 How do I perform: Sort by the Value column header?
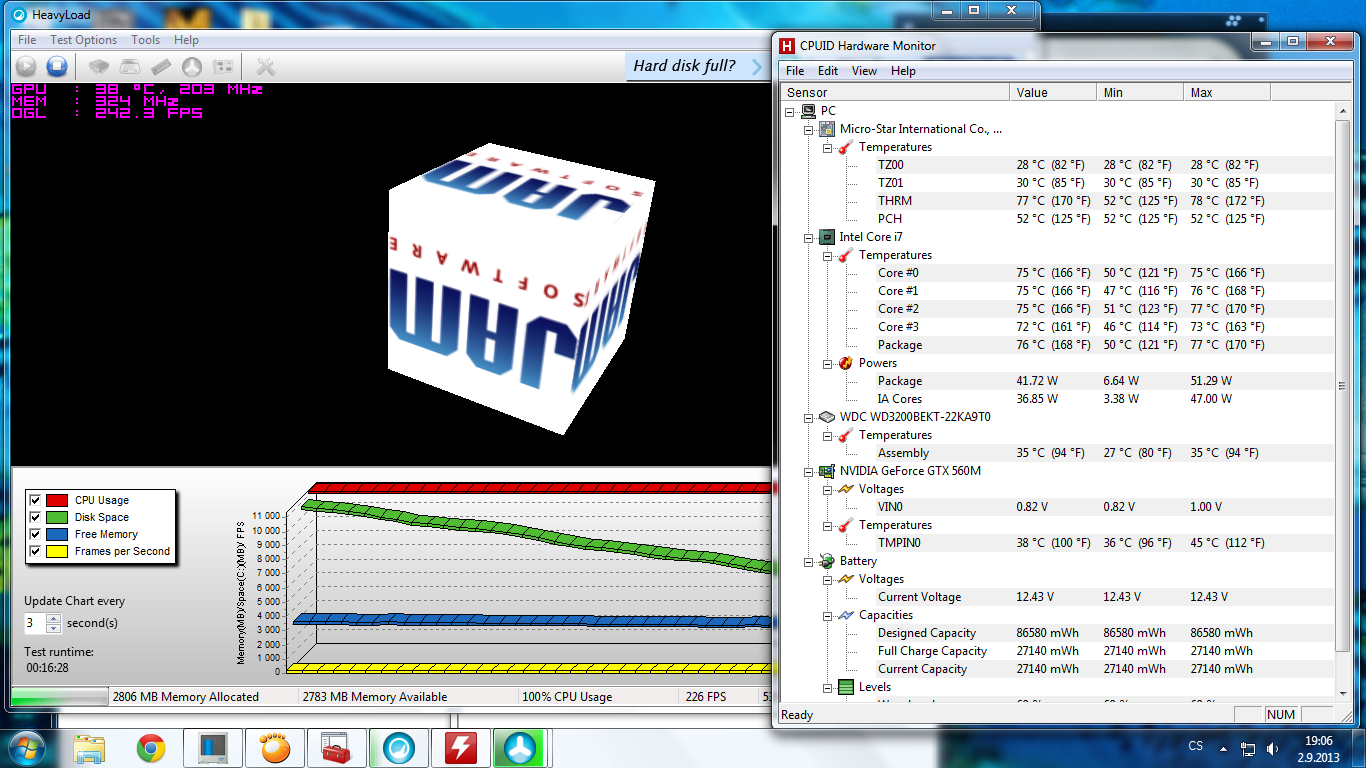pos(1054,92)
